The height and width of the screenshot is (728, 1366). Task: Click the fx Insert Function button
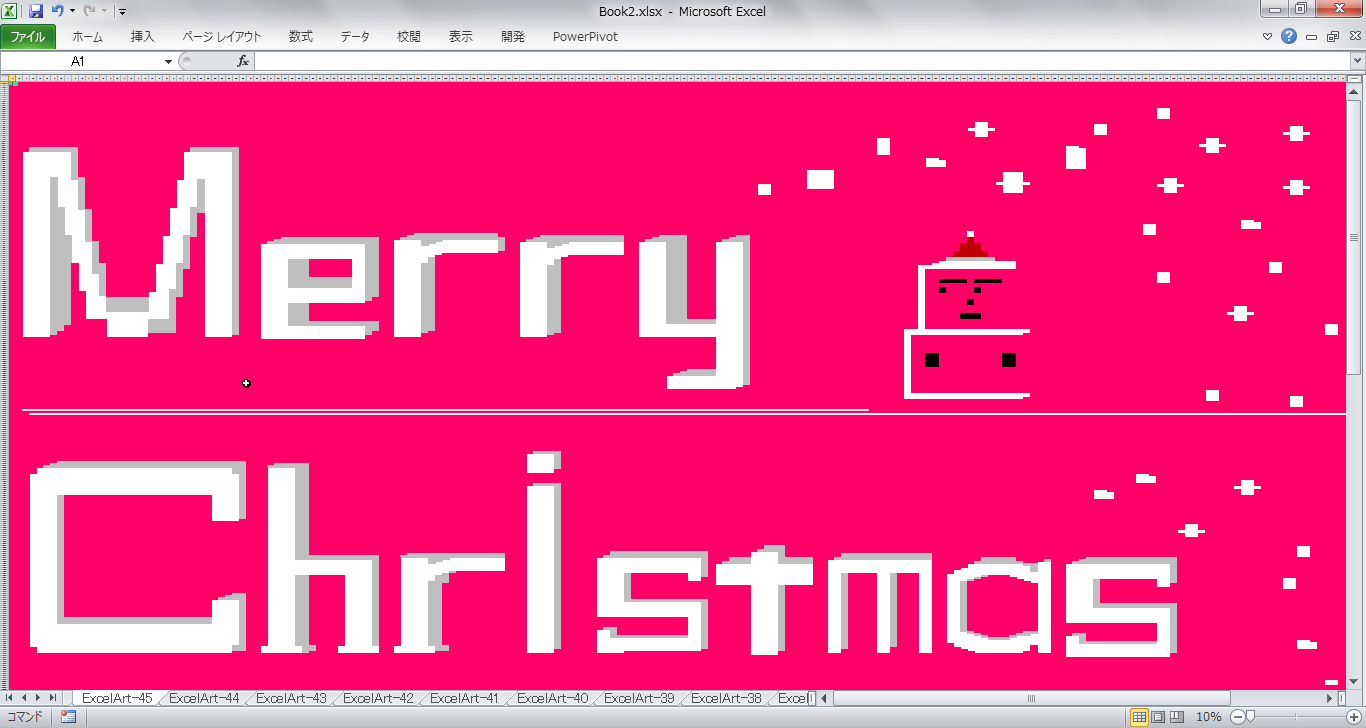(x=242, y=61)
